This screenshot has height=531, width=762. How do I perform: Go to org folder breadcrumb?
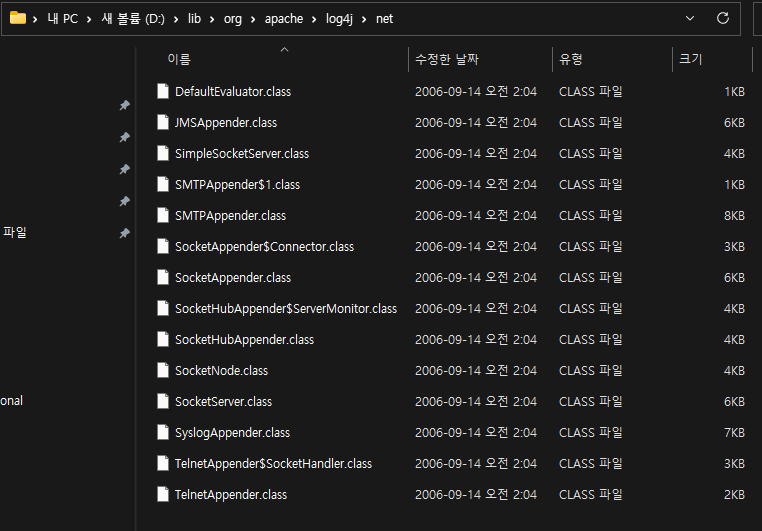point(232,18)
